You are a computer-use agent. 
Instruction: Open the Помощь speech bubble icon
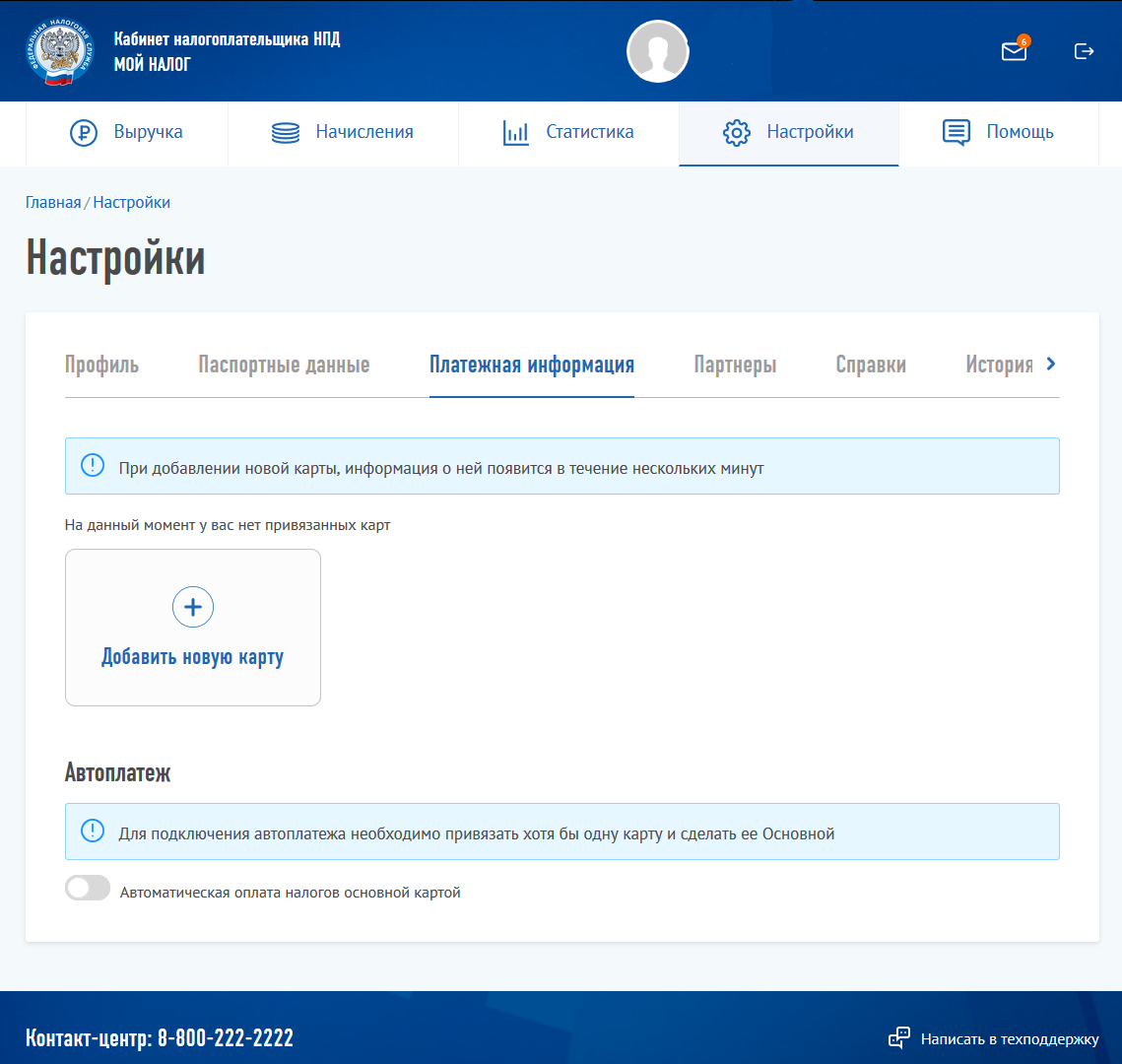[x=957, y=131]
